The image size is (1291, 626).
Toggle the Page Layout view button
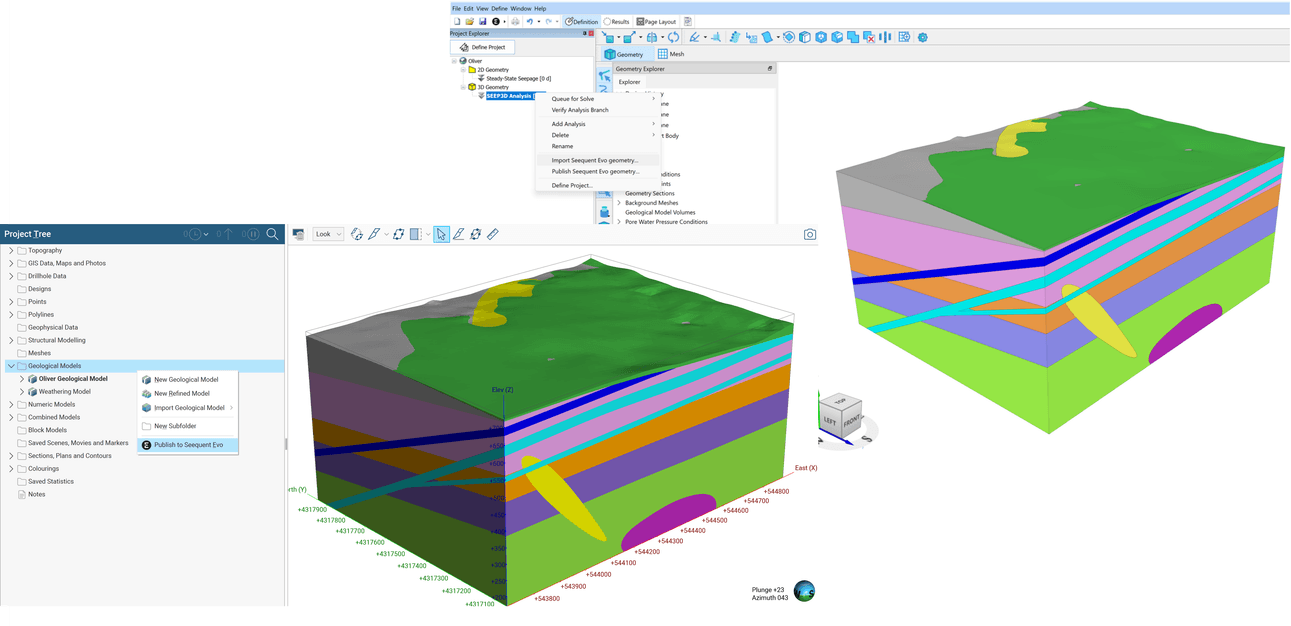pos(656,21)
